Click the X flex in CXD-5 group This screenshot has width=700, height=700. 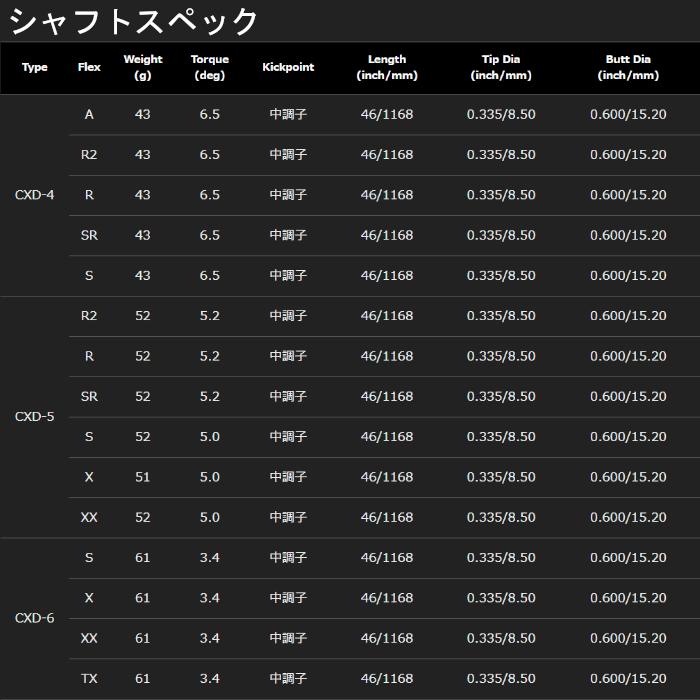[x=89, y=477]
